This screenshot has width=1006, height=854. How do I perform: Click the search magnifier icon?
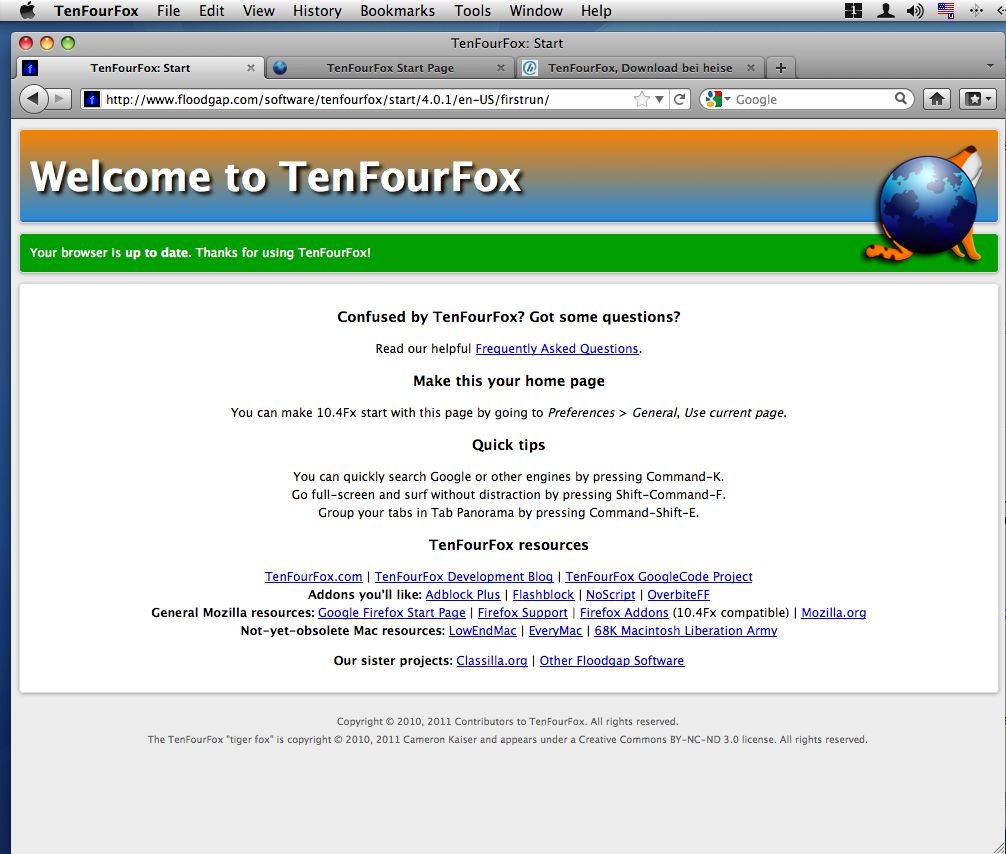click(901, 99)
